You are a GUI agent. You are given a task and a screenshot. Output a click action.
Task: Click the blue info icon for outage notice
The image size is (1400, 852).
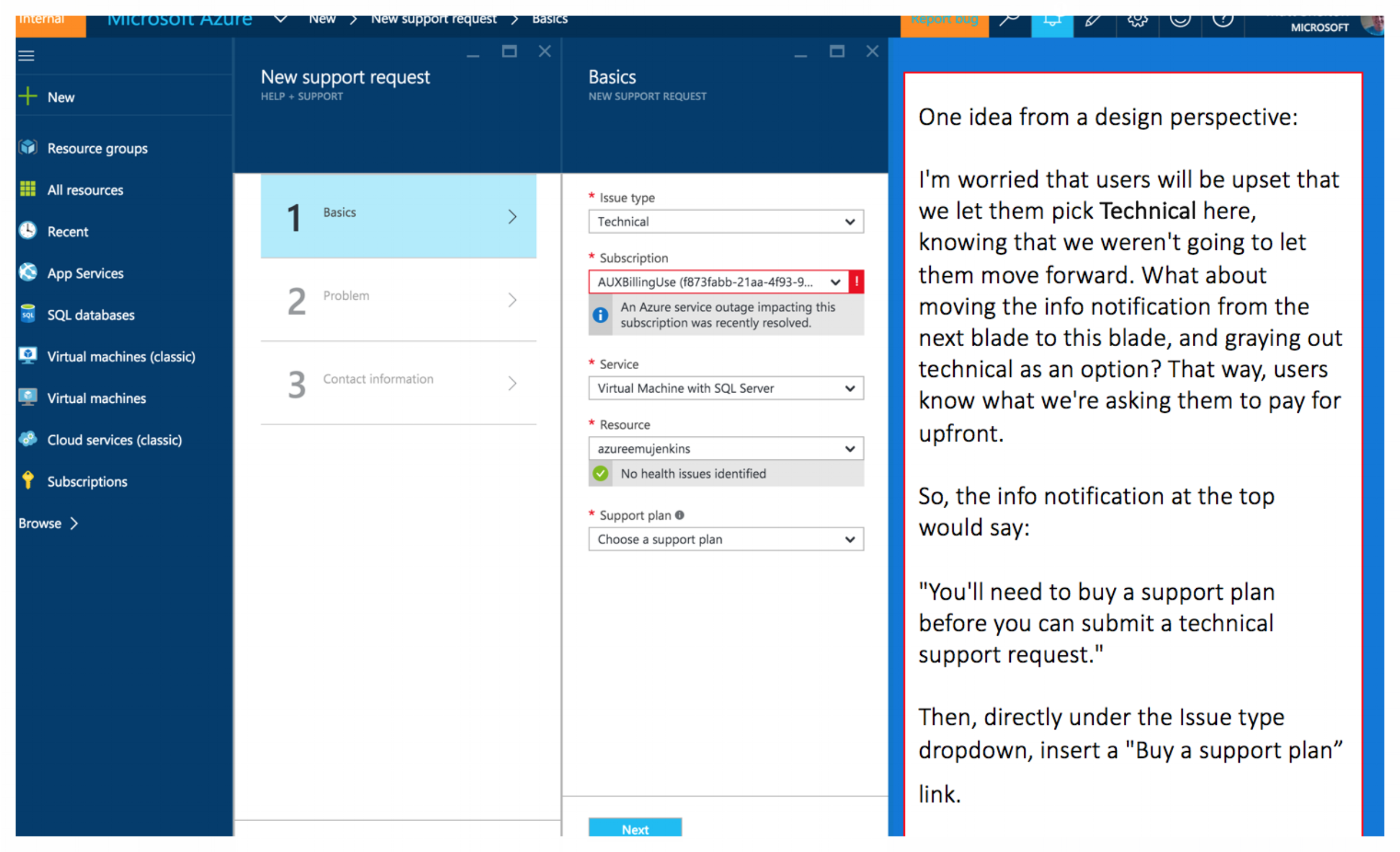coord(600,315)
